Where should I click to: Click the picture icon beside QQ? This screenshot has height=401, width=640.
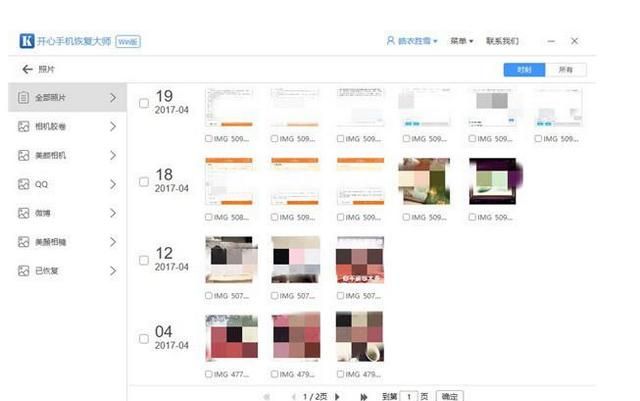tap(23, 184)
